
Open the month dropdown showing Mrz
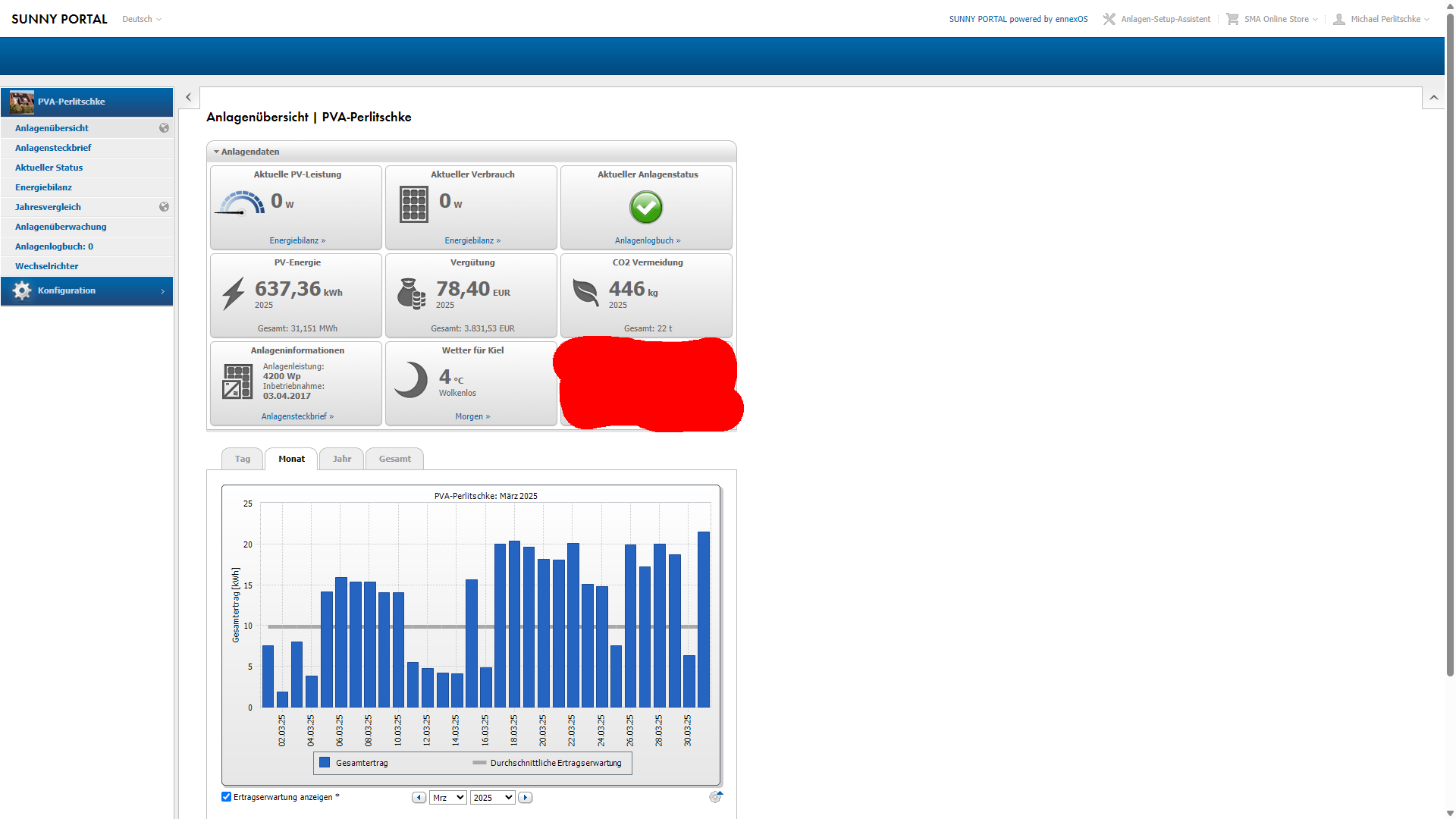tap(447, 798)
